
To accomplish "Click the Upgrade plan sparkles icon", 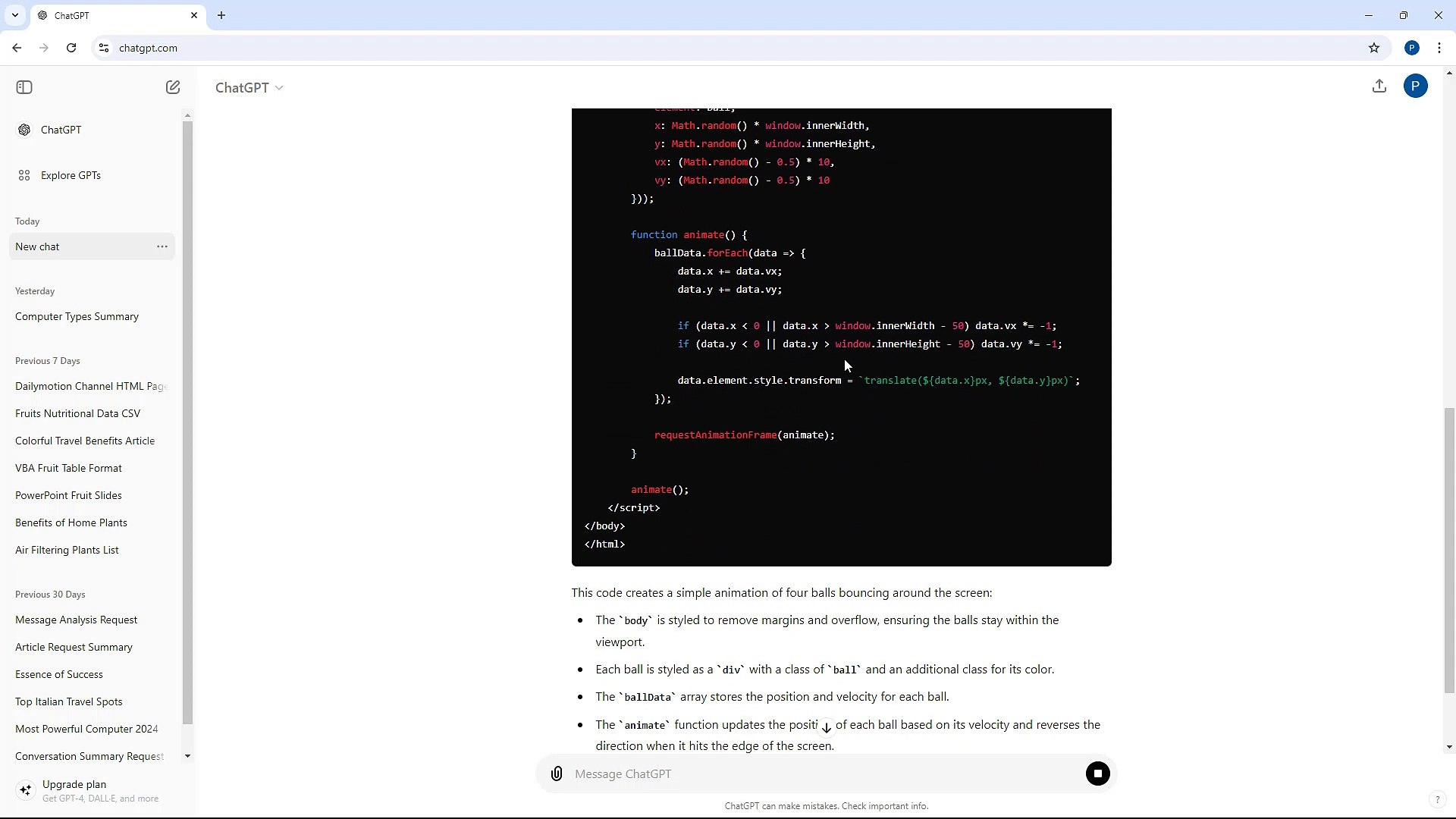I will pos(26,790).
